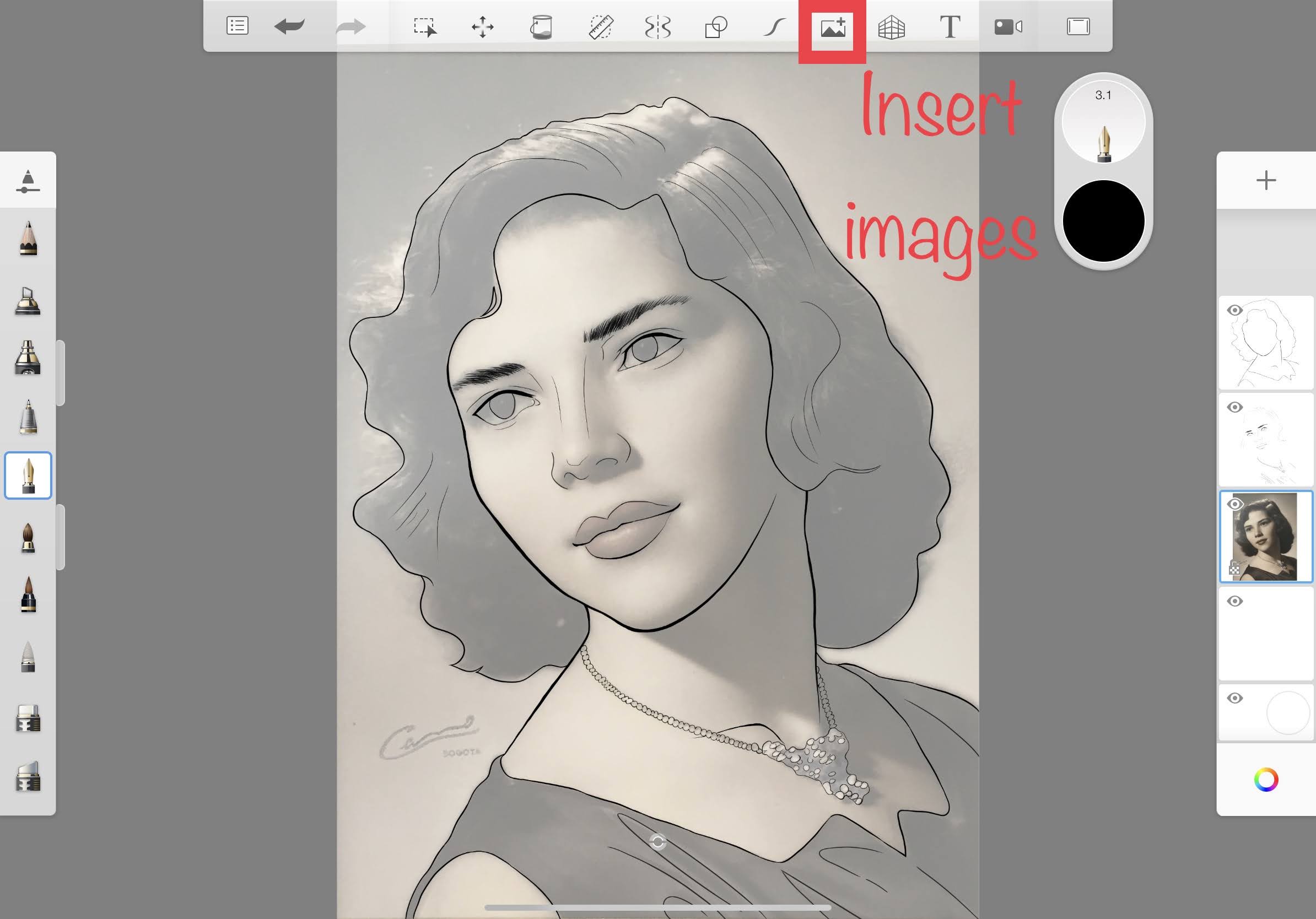Open the Insert images tool
This screenshot has width=1316, height=919.
(x=832, y=26)
